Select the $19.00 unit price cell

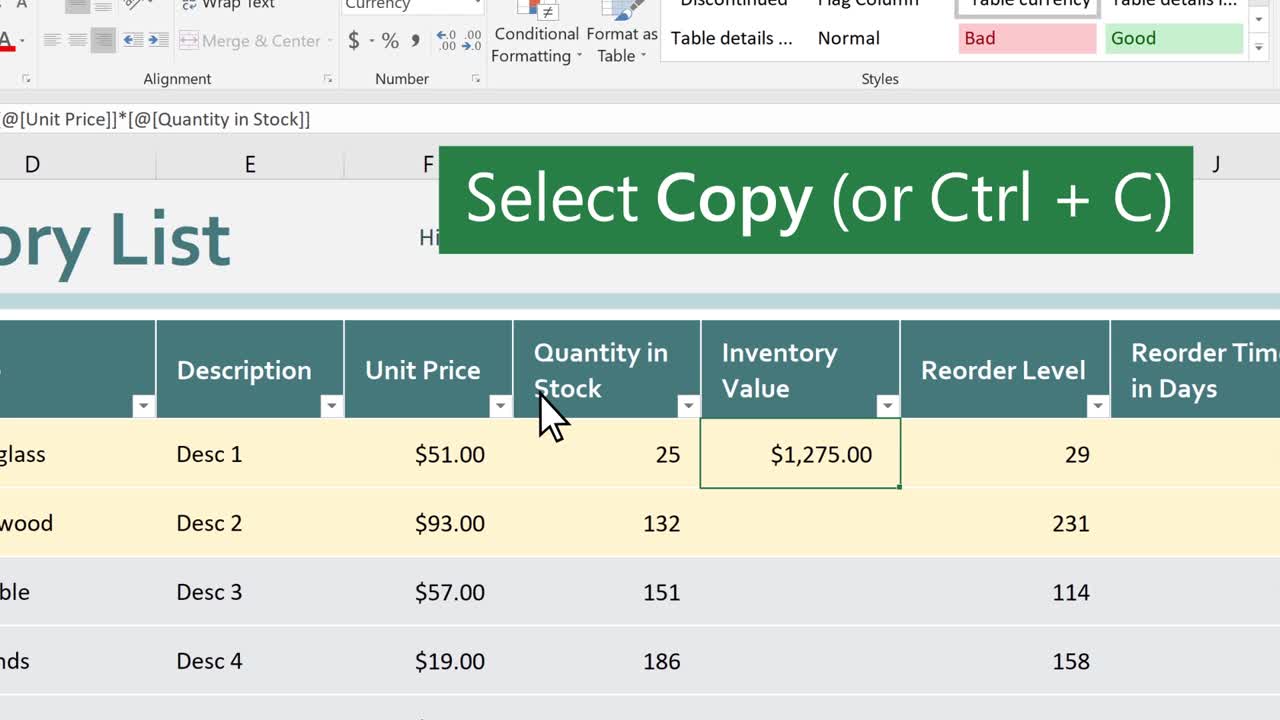428,661
